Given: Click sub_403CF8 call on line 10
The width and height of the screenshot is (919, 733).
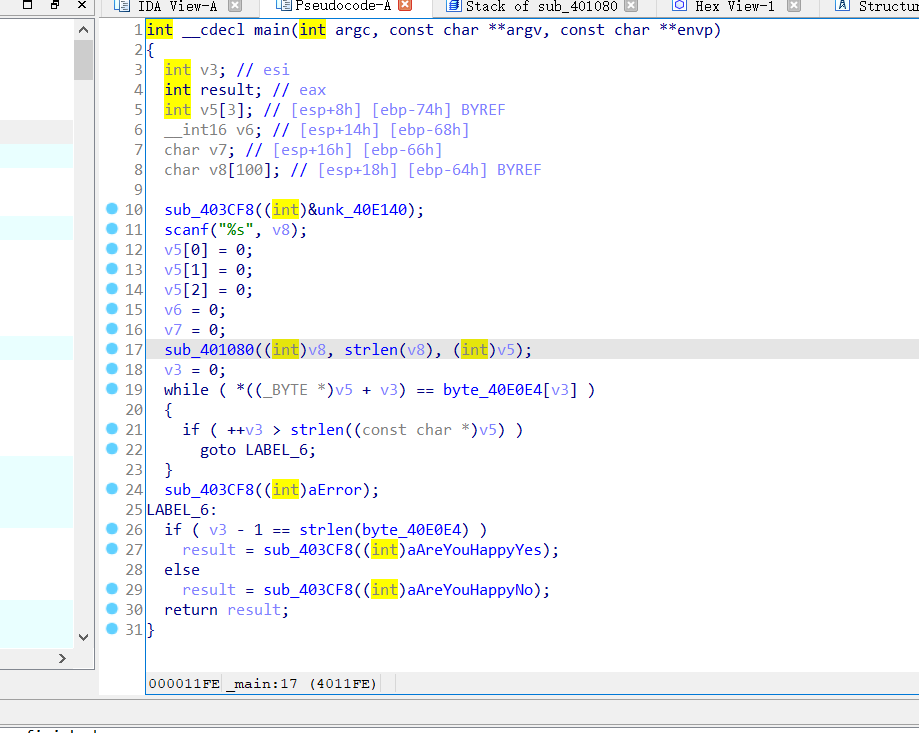Looking at the screenshot, I should (x=209, y=210).
